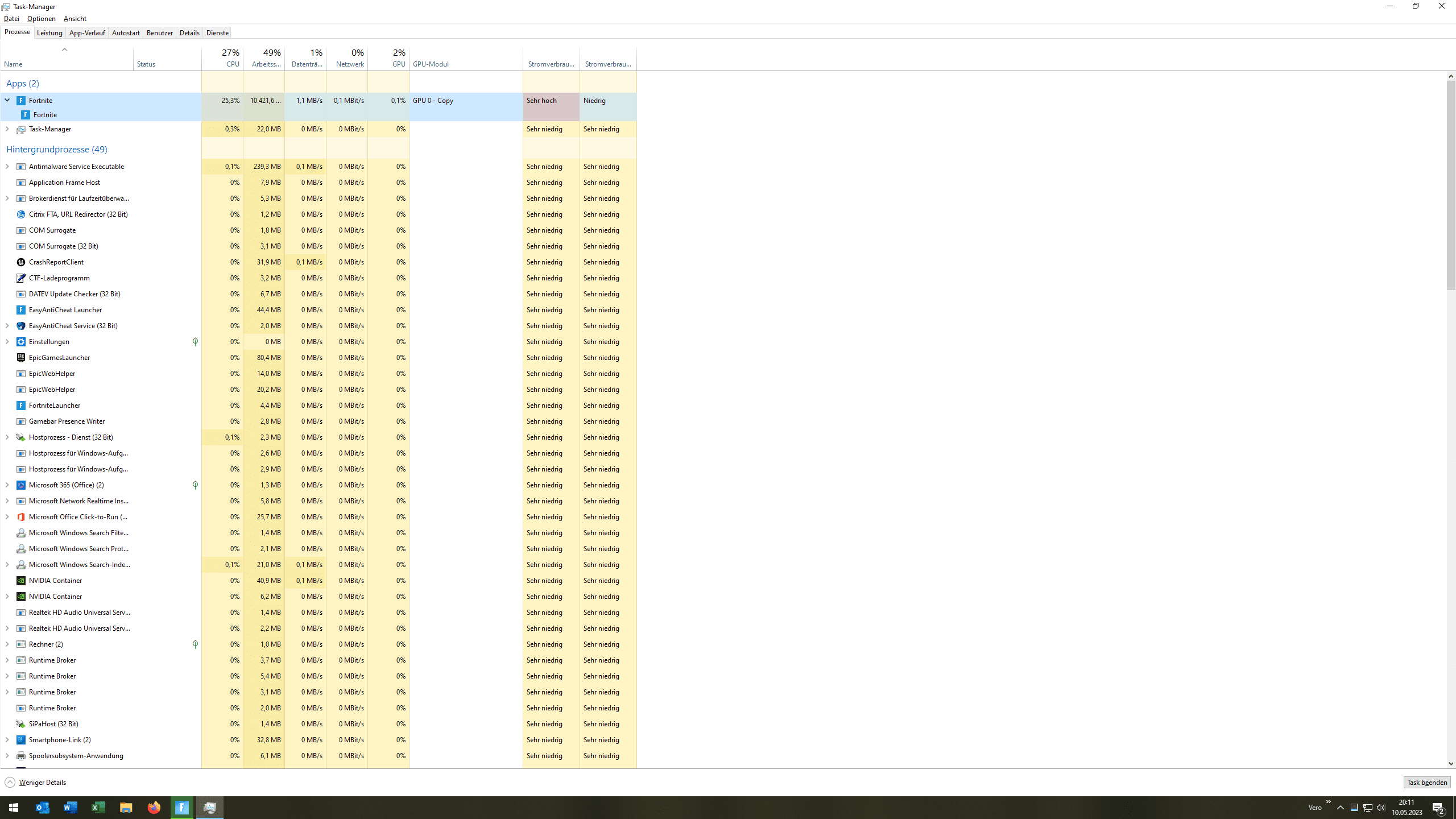
Task: Expand Antimalware Service Executable
Action: [7, 167]
